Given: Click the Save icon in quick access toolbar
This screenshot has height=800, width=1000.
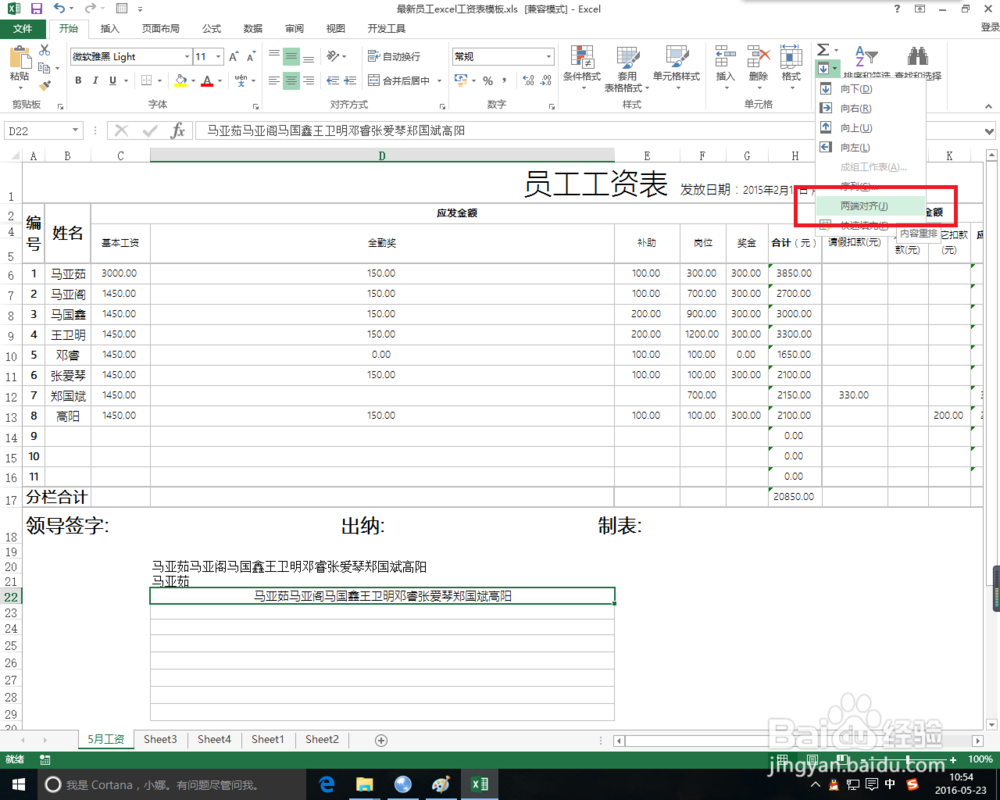Looking at the screenshot, I should (x=36, y=9).
